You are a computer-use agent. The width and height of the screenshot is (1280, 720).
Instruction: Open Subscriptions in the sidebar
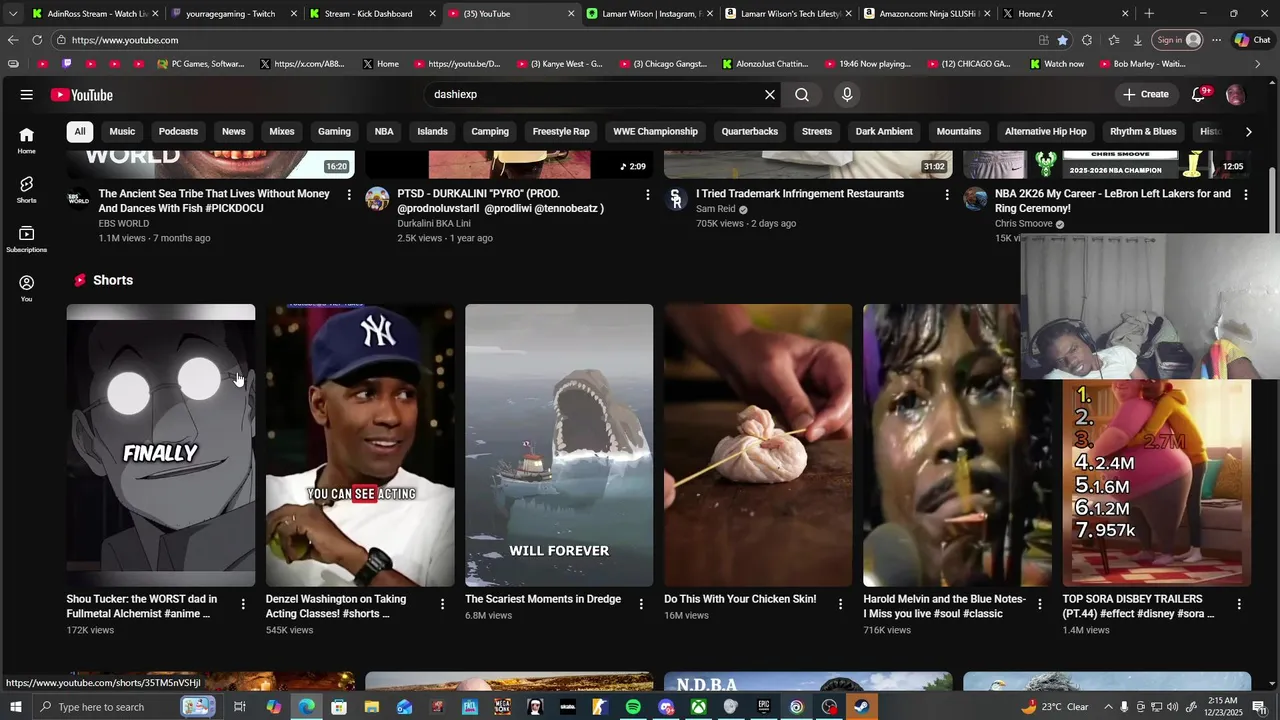[26, 239]
